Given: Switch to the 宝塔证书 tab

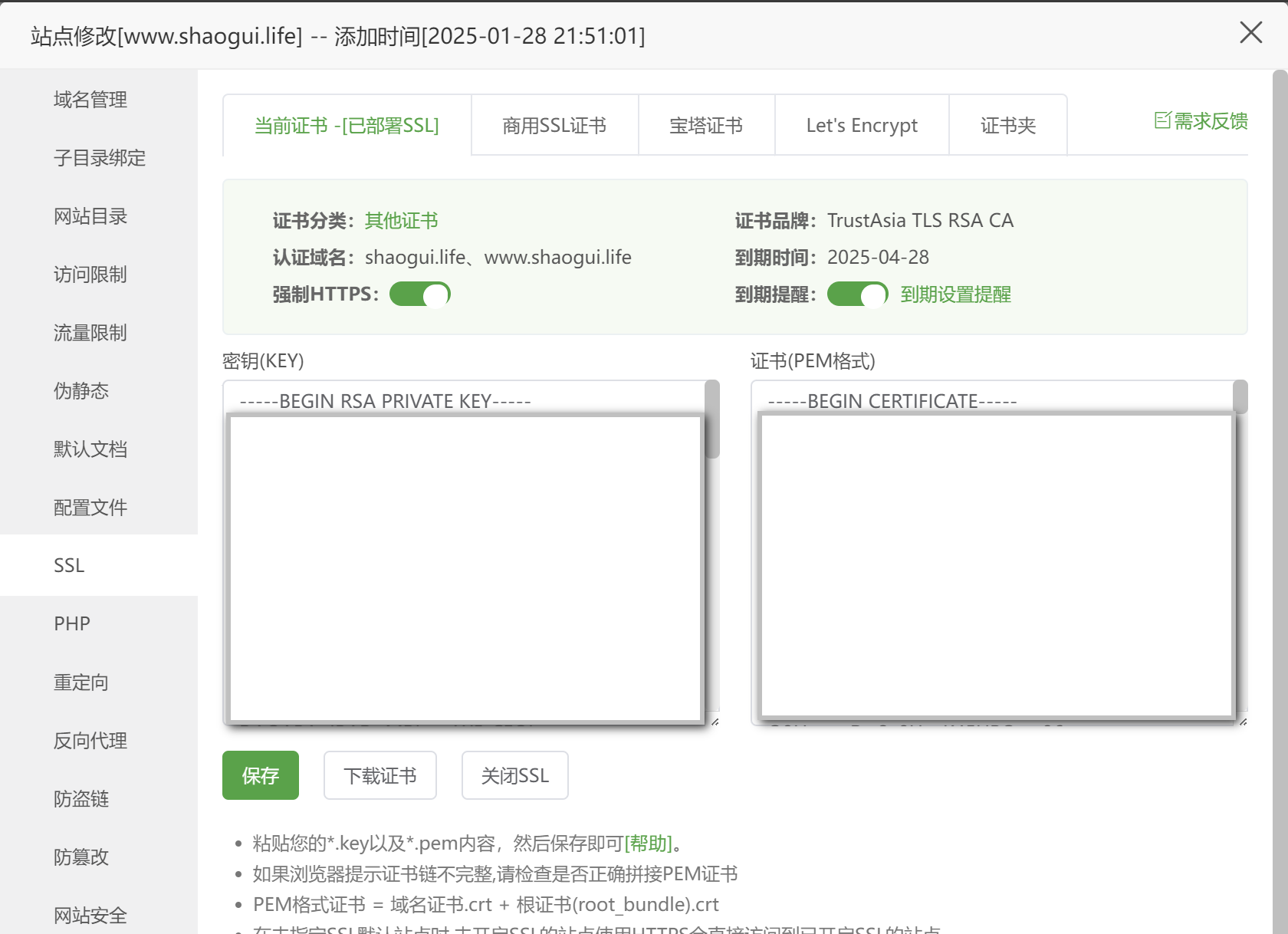Looking at the screenshot, I should click(706, 125).
